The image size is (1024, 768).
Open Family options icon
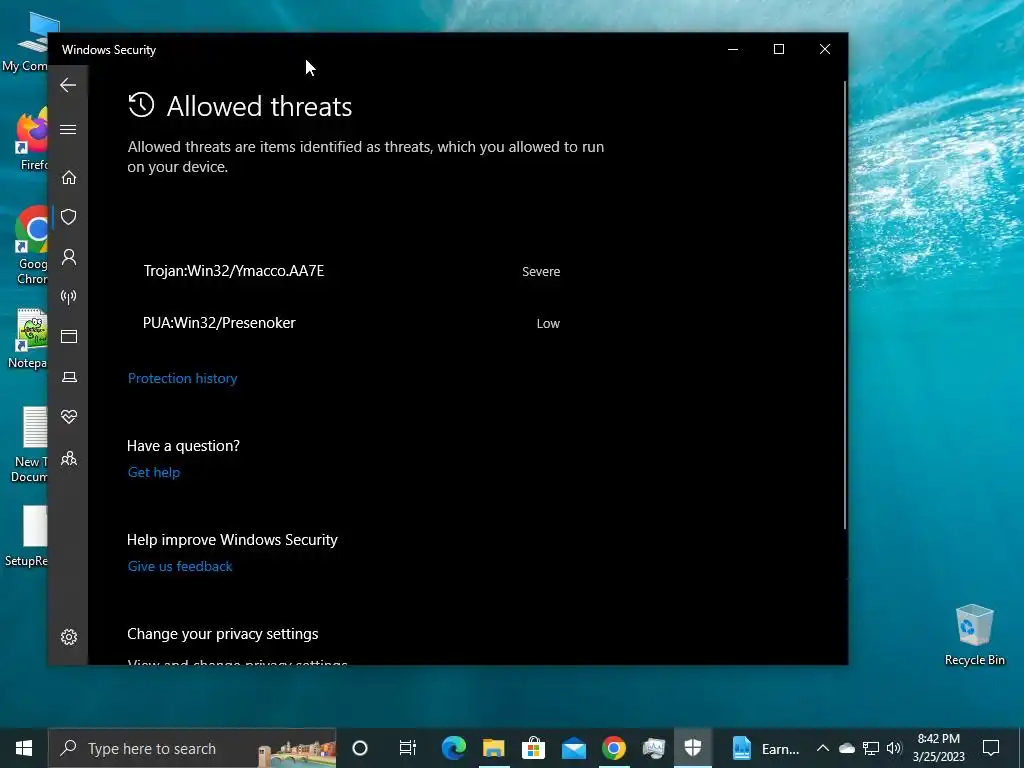pyautogui.click(x=69, y=458)
